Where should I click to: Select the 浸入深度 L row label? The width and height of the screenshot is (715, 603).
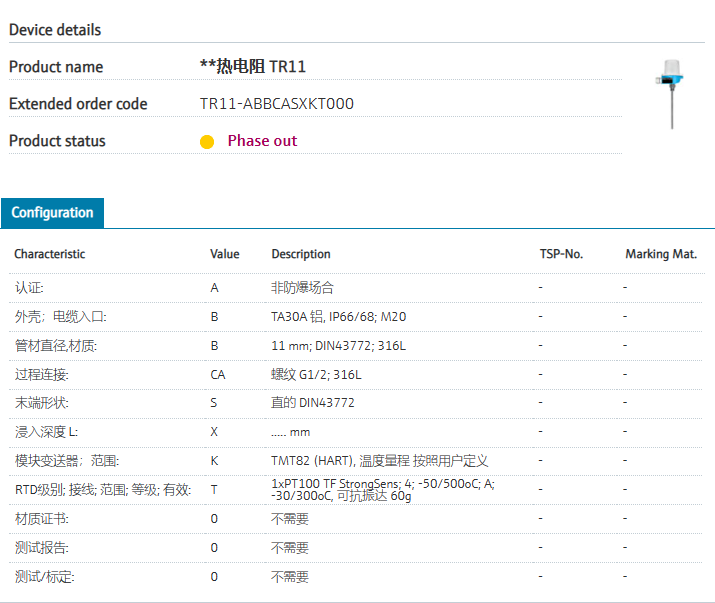click(x=46, y=432)
